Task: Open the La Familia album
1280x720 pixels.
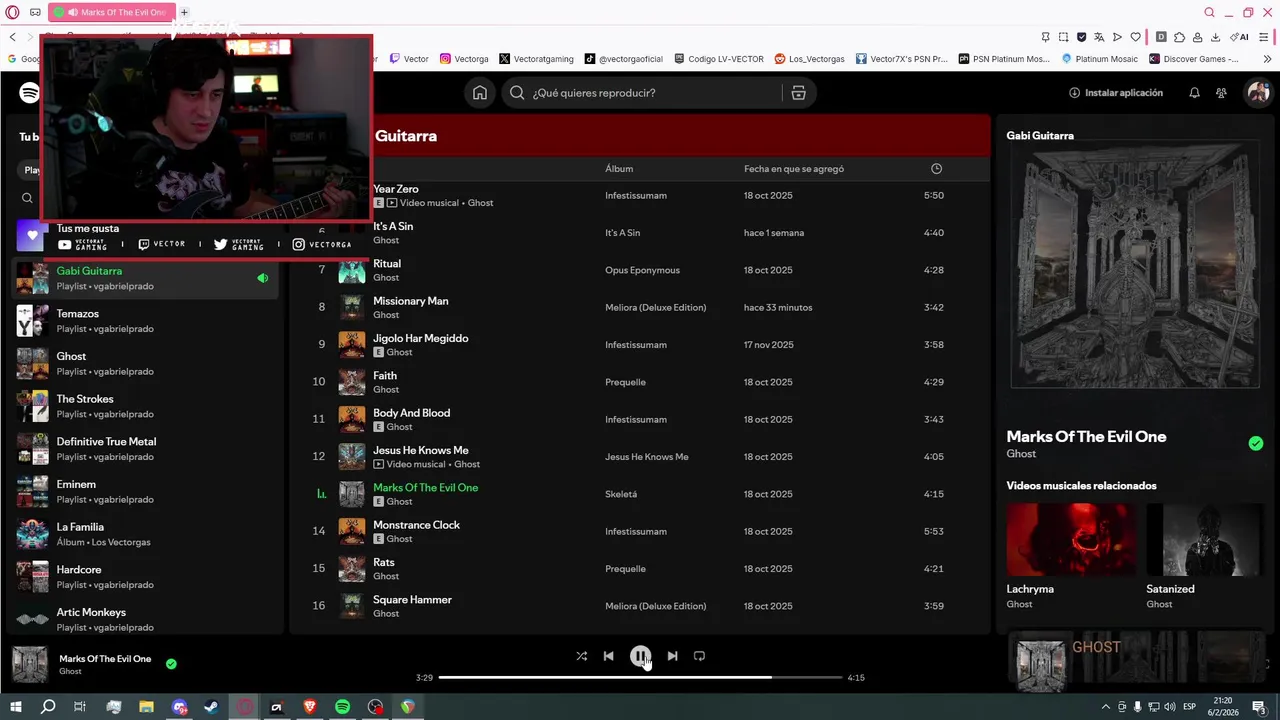Action: [x=145, y=534]
